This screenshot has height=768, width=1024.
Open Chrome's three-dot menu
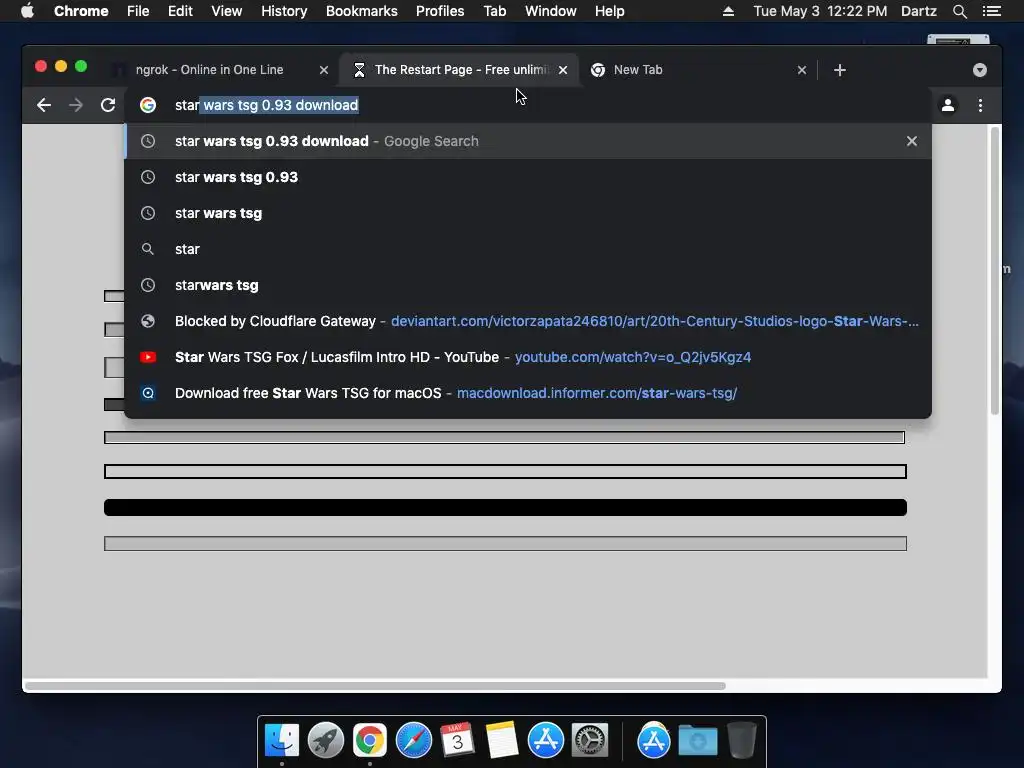(980, 105)
